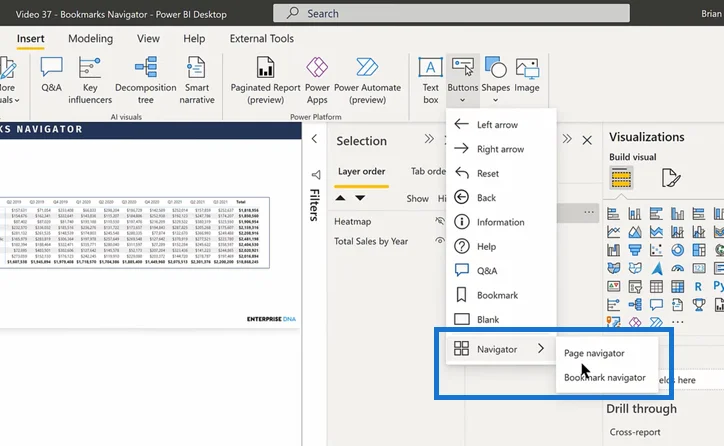
Task: Choose Clustered column chart visualization
Action: click(x=677, y=213)
